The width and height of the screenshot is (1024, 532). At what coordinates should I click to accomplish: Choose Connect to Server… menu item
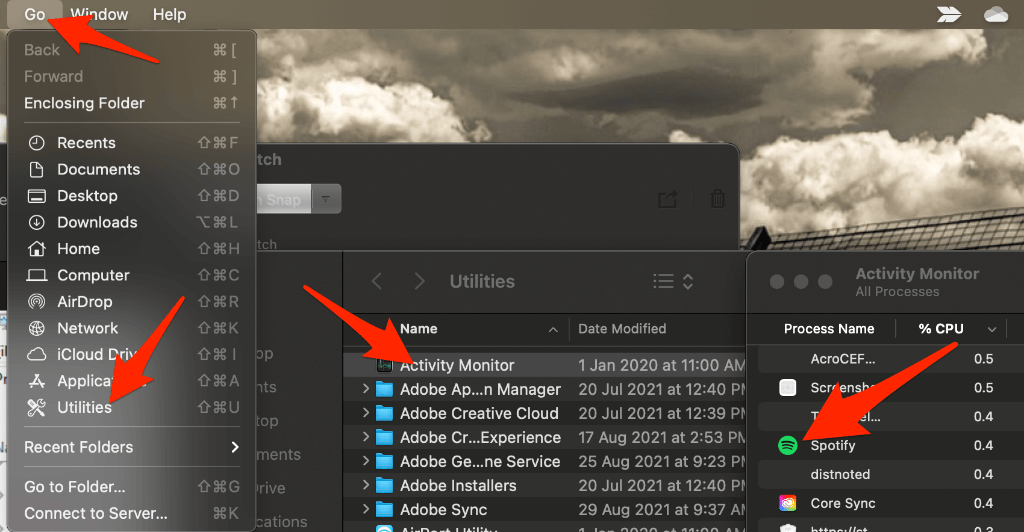click(131, 514)
